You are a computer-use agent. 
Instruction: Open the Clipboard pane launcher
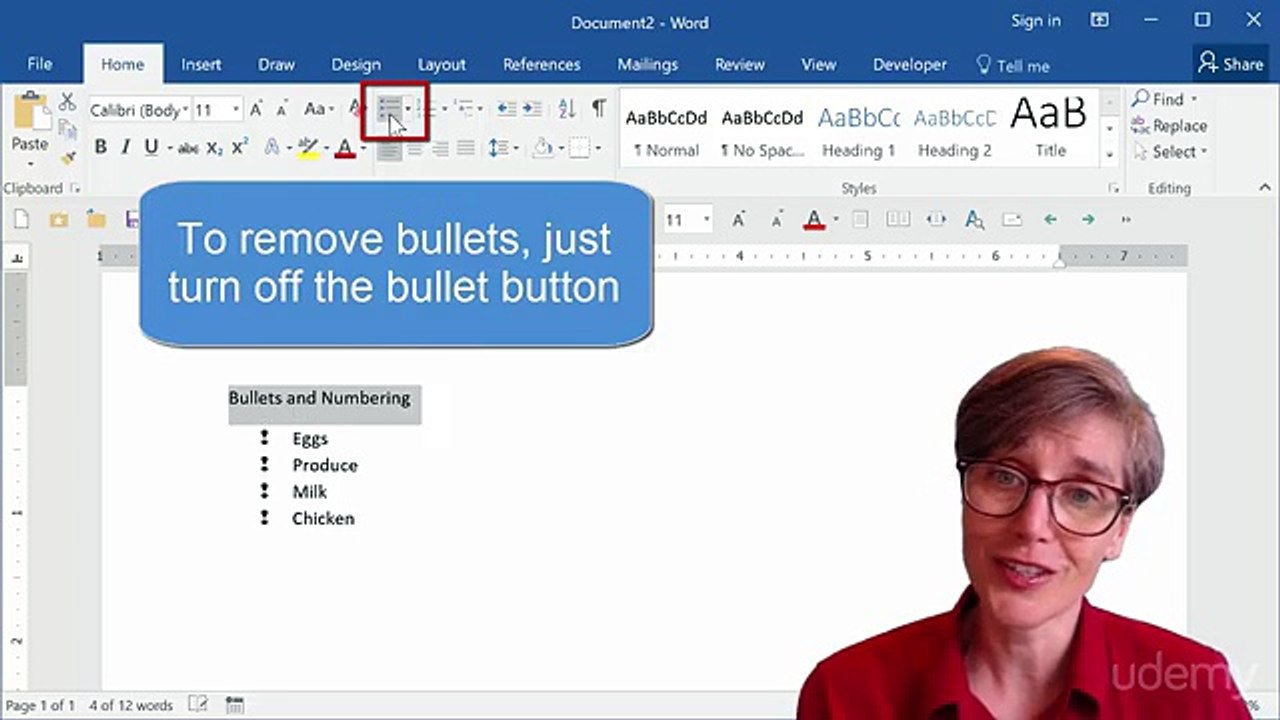pyautogui.click(x=74, y=188)
